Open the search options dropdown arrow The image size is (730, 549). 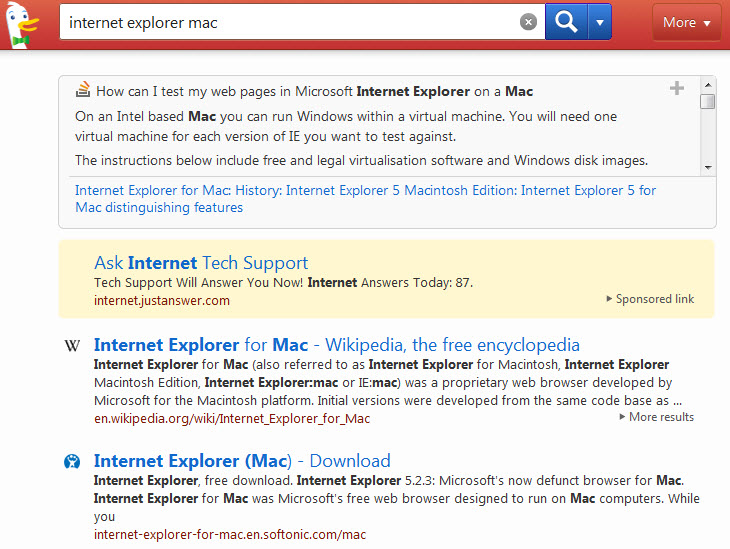[599, 22]
